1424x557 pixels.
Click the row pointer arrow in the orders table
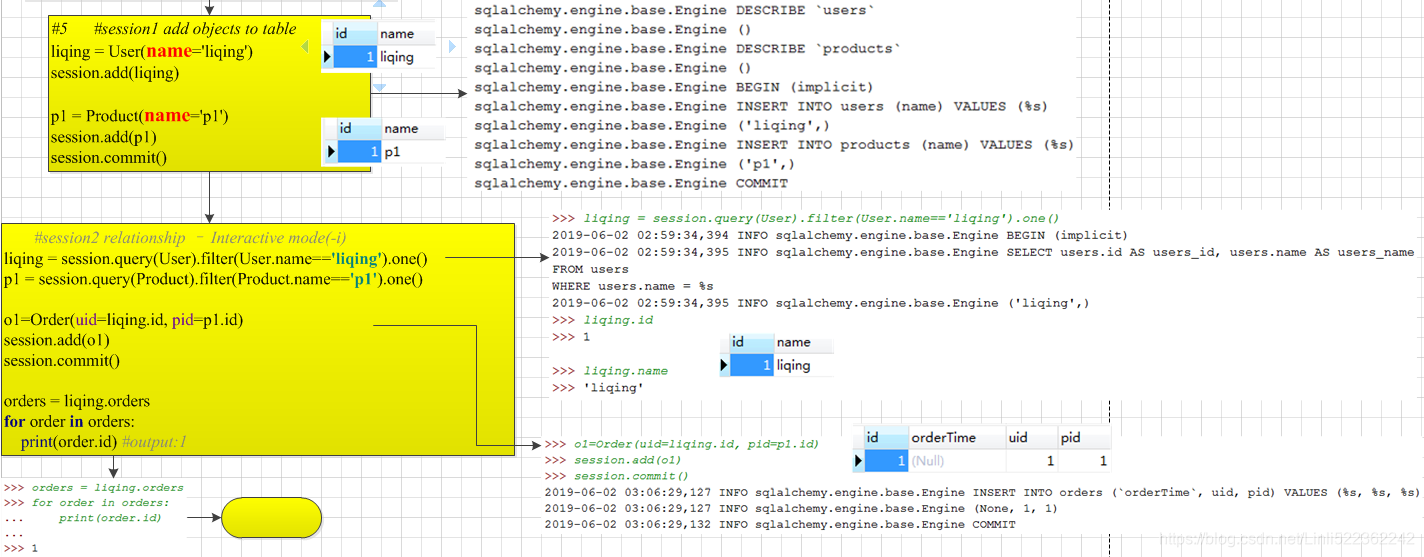coord(858,461)
